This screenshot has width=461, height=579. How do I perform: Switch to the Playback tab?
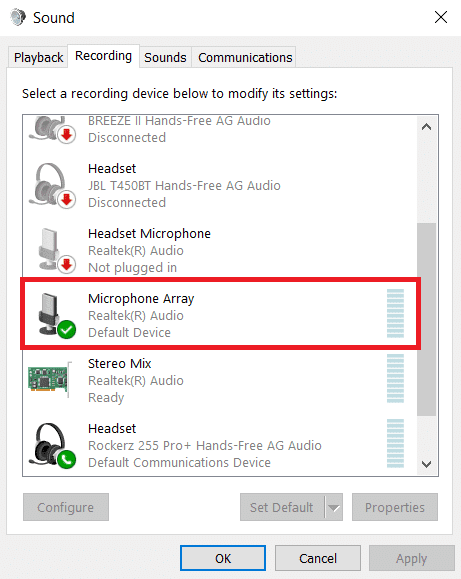(38, 58)
